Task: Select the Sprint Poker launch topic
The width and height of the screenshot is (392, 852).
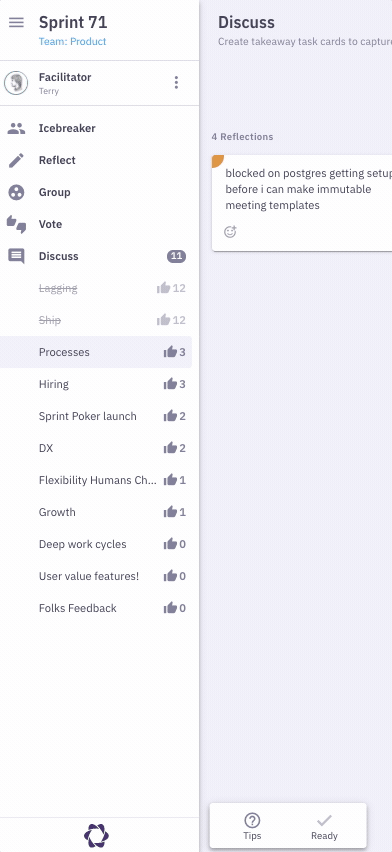Action: point(96,416)
